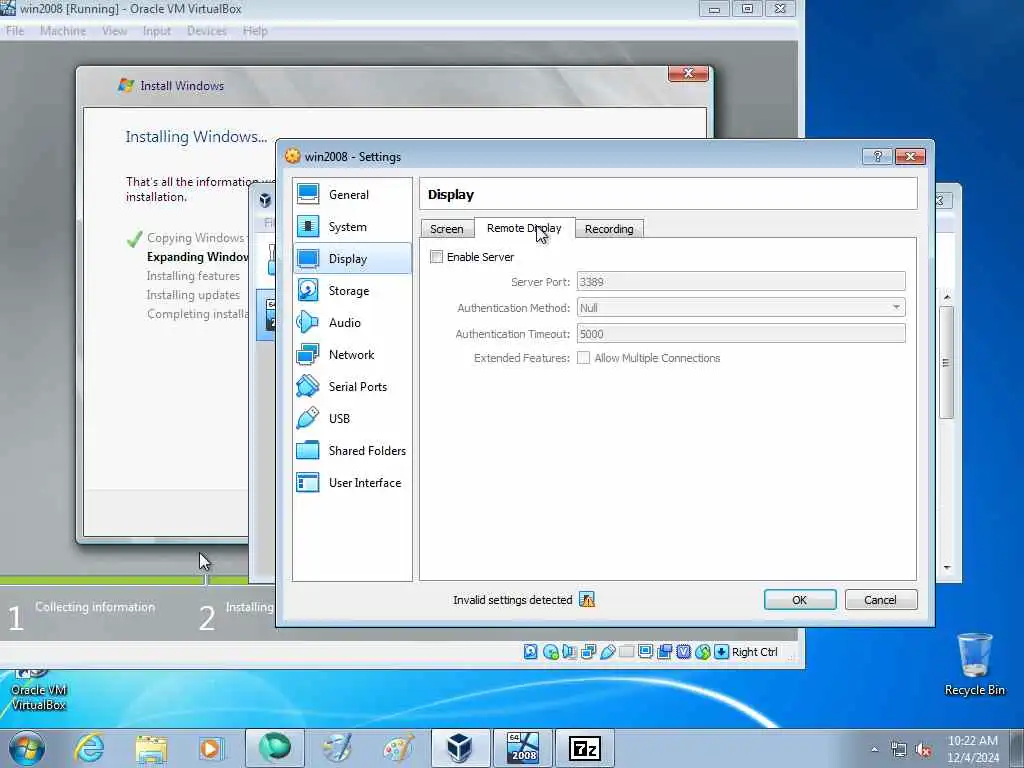Open the General settings category
1024x768 pixels.
352,195
